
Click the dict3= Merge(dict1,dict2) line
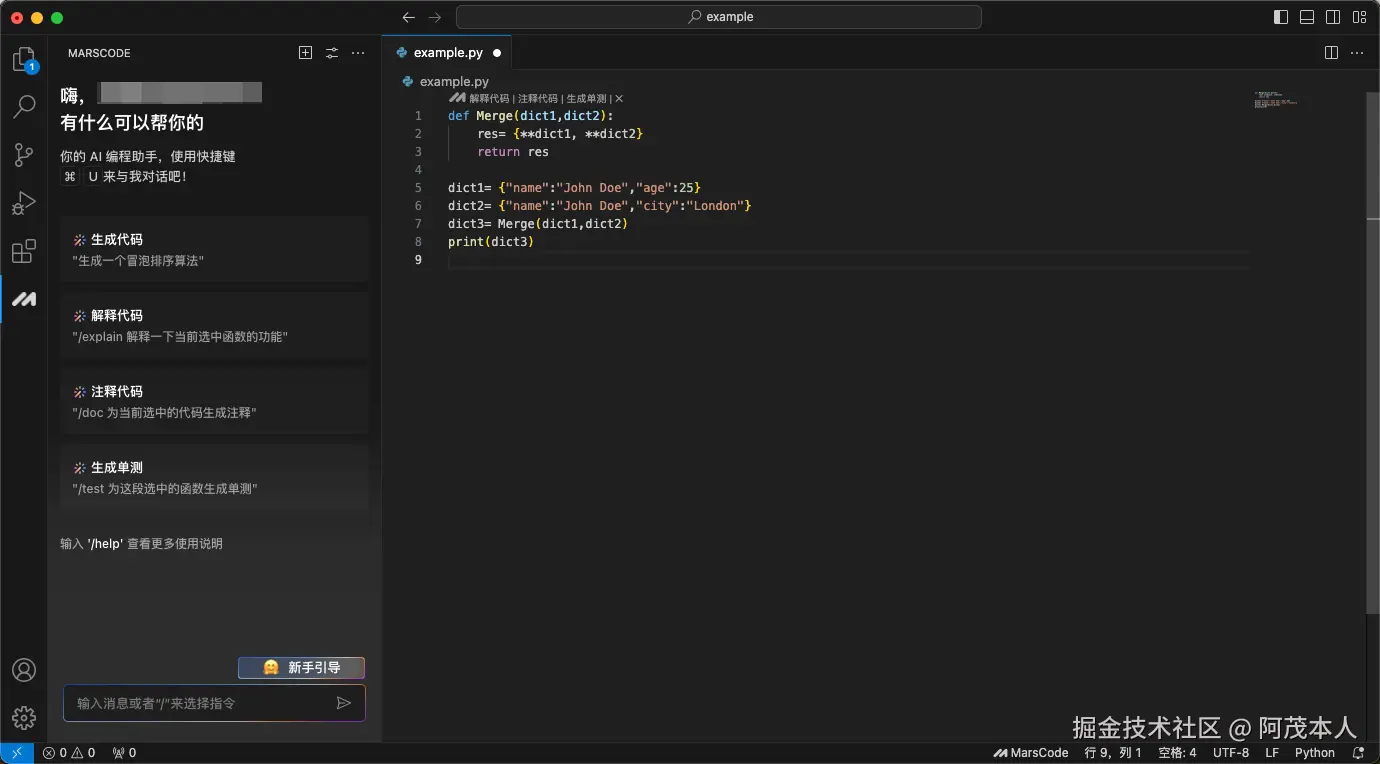click(x=538, y=224)
